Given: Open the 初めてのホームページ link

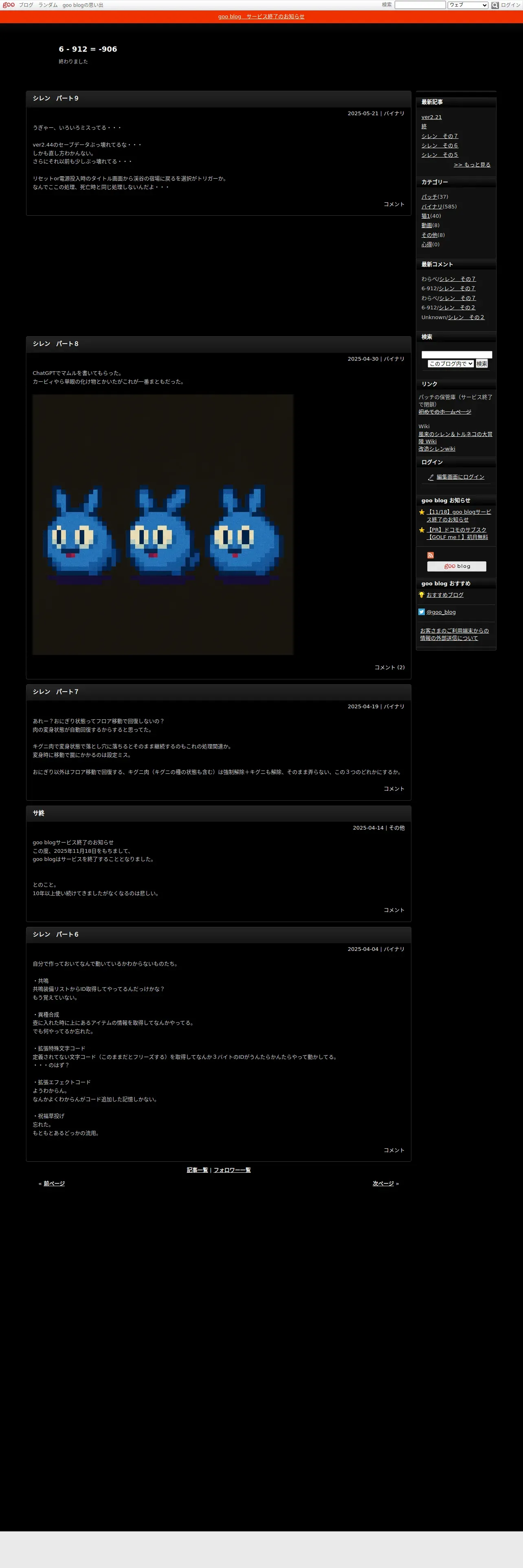Looking at the screenshot, I should click(444, 412).
